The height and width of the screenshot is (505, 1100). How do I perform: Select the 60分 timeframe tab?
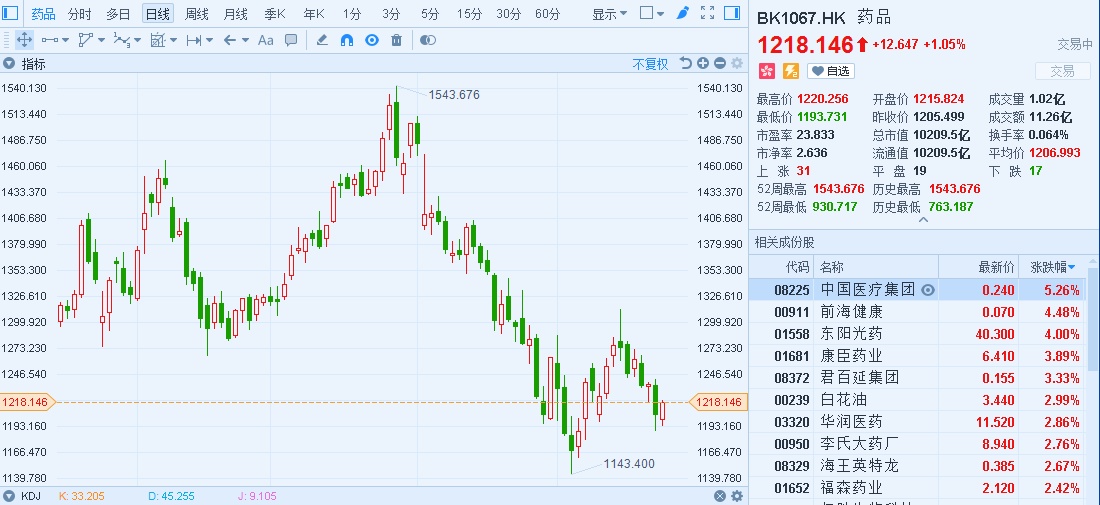tap(547, 14)
